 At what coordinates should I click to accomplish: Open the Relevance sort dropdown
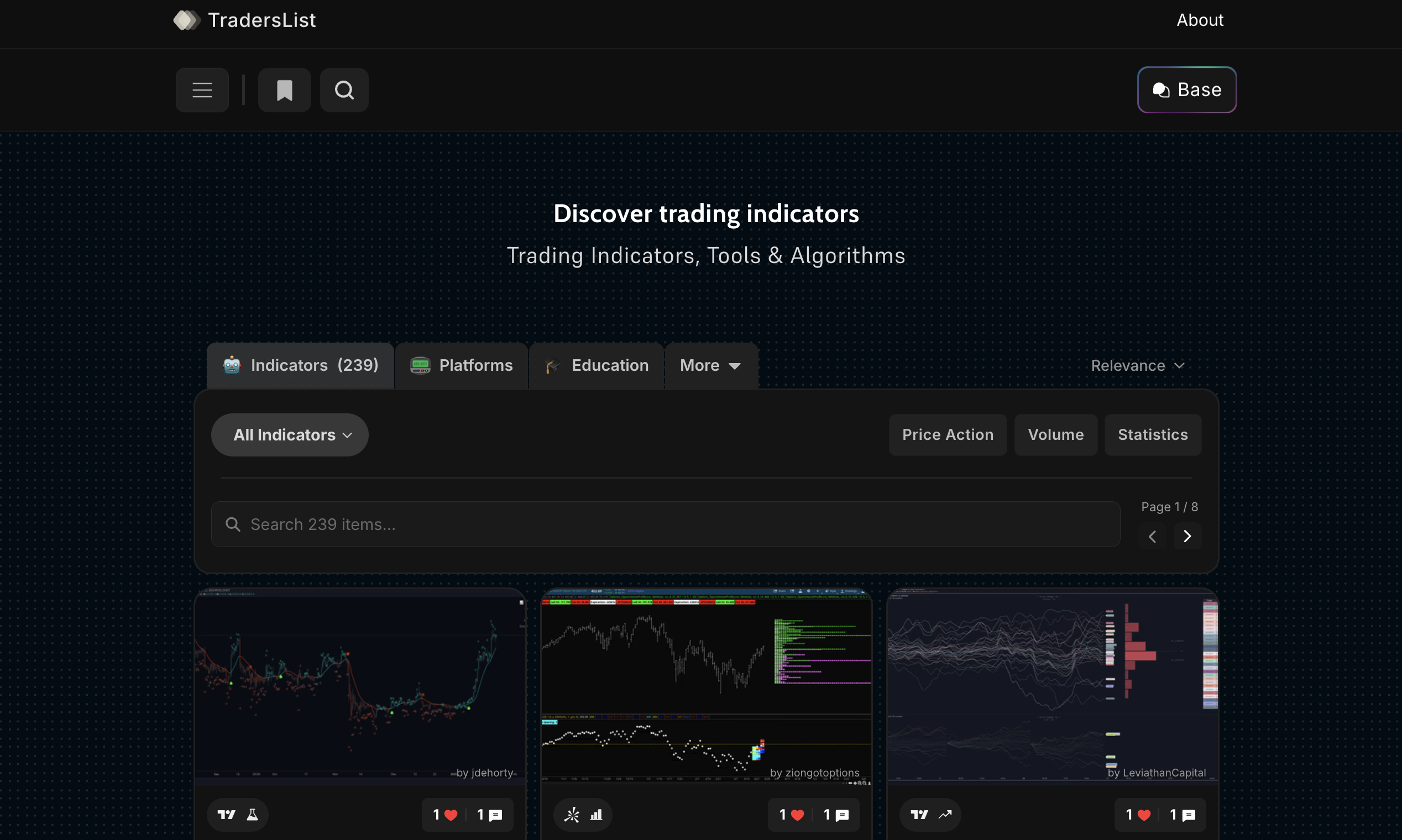coord(1138,366)
